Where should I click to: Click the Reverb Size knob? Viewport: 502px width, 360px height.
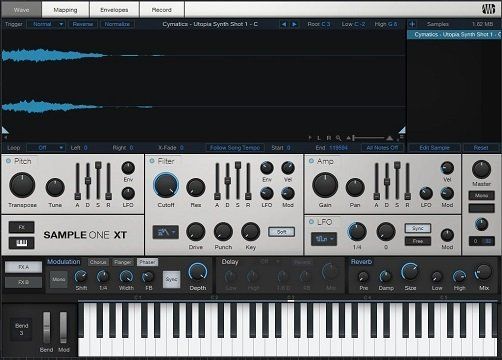410,272
